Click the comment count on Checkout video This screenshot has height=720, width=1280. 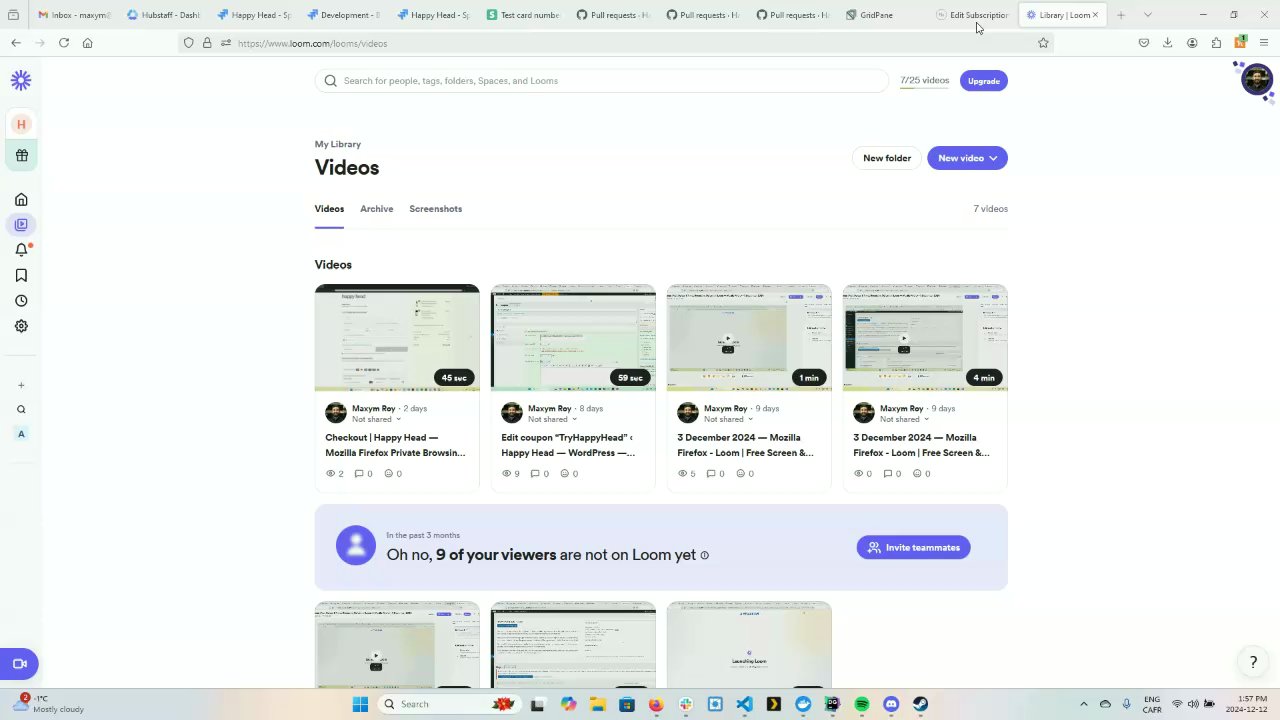tap(363, 474)
